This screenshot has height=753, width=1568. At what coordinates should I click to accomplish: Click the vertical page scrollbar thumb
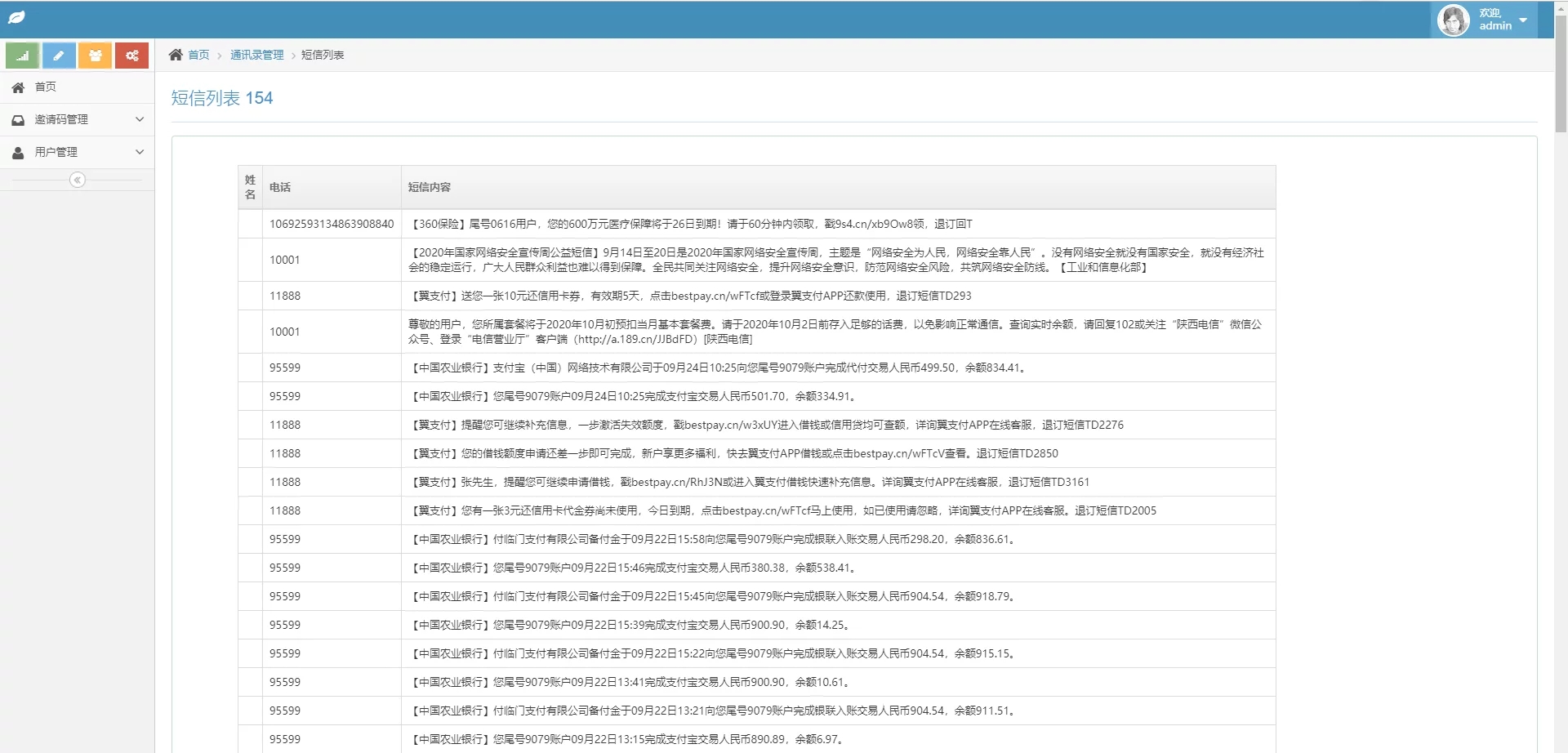point(1561,74)
